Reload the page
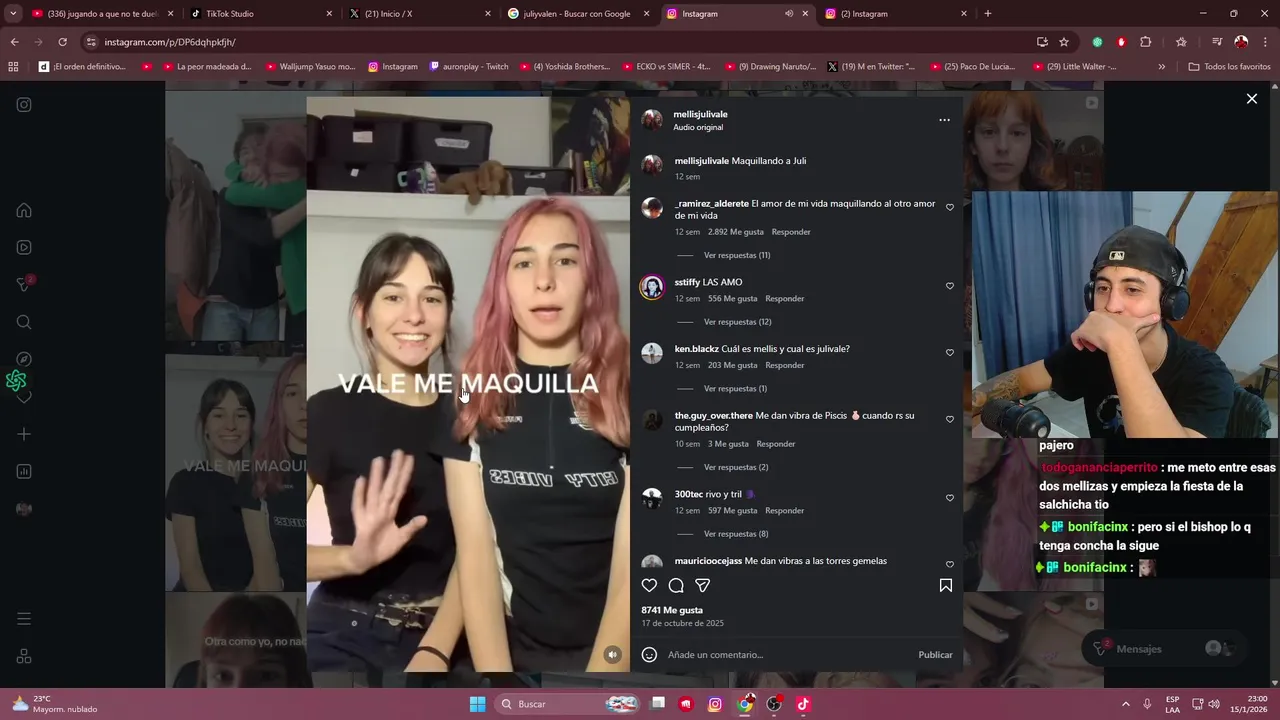 [x=62, y=42]
